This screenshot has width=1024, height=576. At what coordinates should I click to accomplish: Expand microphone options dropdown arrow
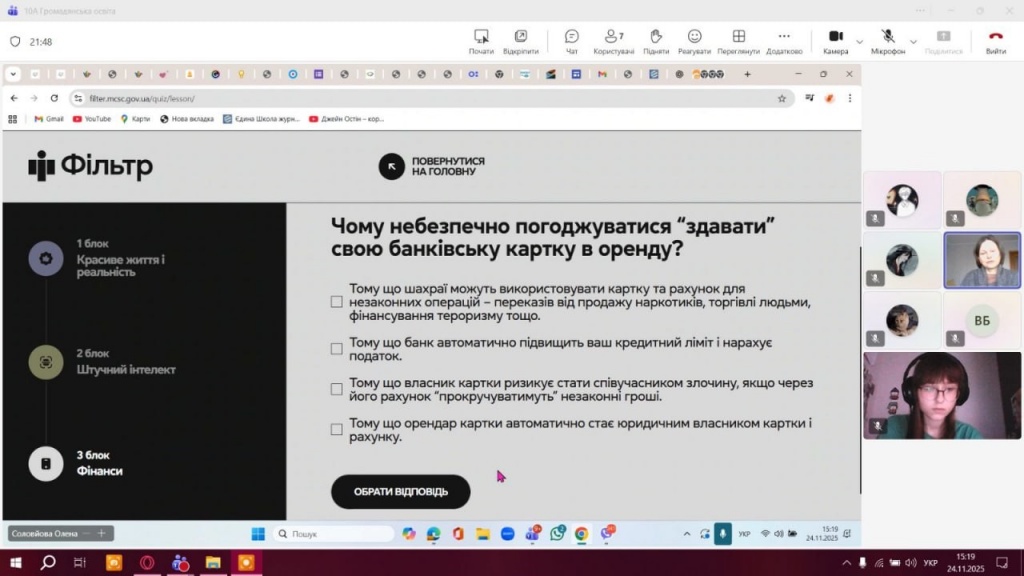pos(912,42)
